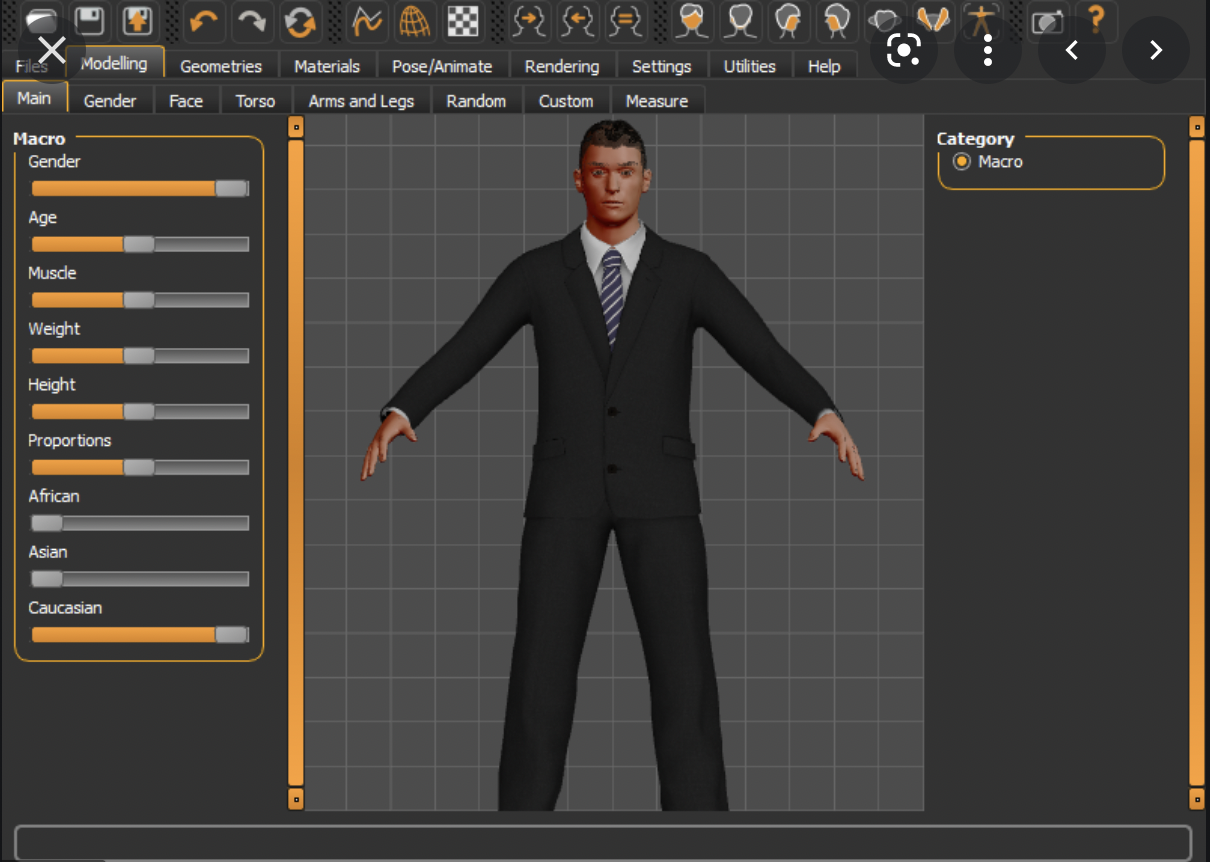Viewport: 1210px width, 862px height.
Task: Click the right panel orange scrollbar
Action: tap(1197, 460)
